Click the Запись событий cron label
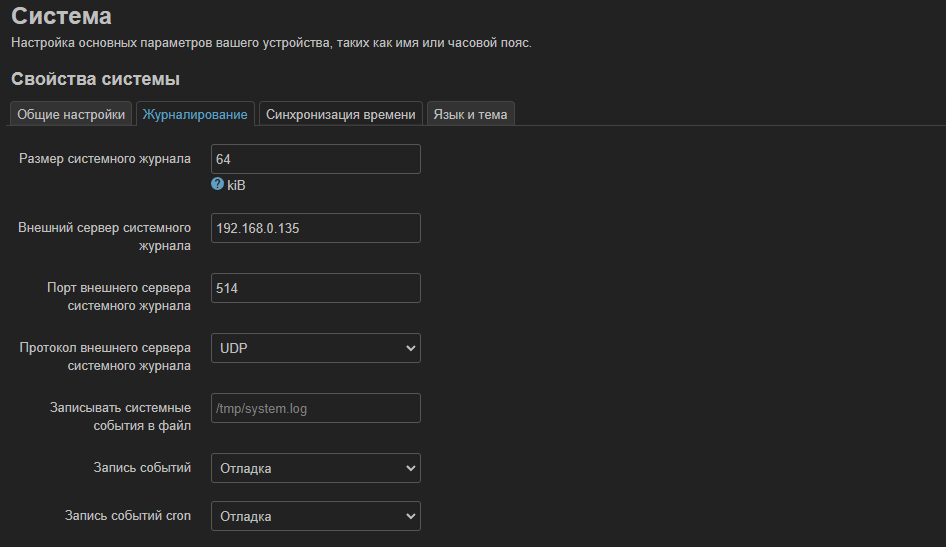The width and height of the screenshot is (946, 547). pos(128,516)
